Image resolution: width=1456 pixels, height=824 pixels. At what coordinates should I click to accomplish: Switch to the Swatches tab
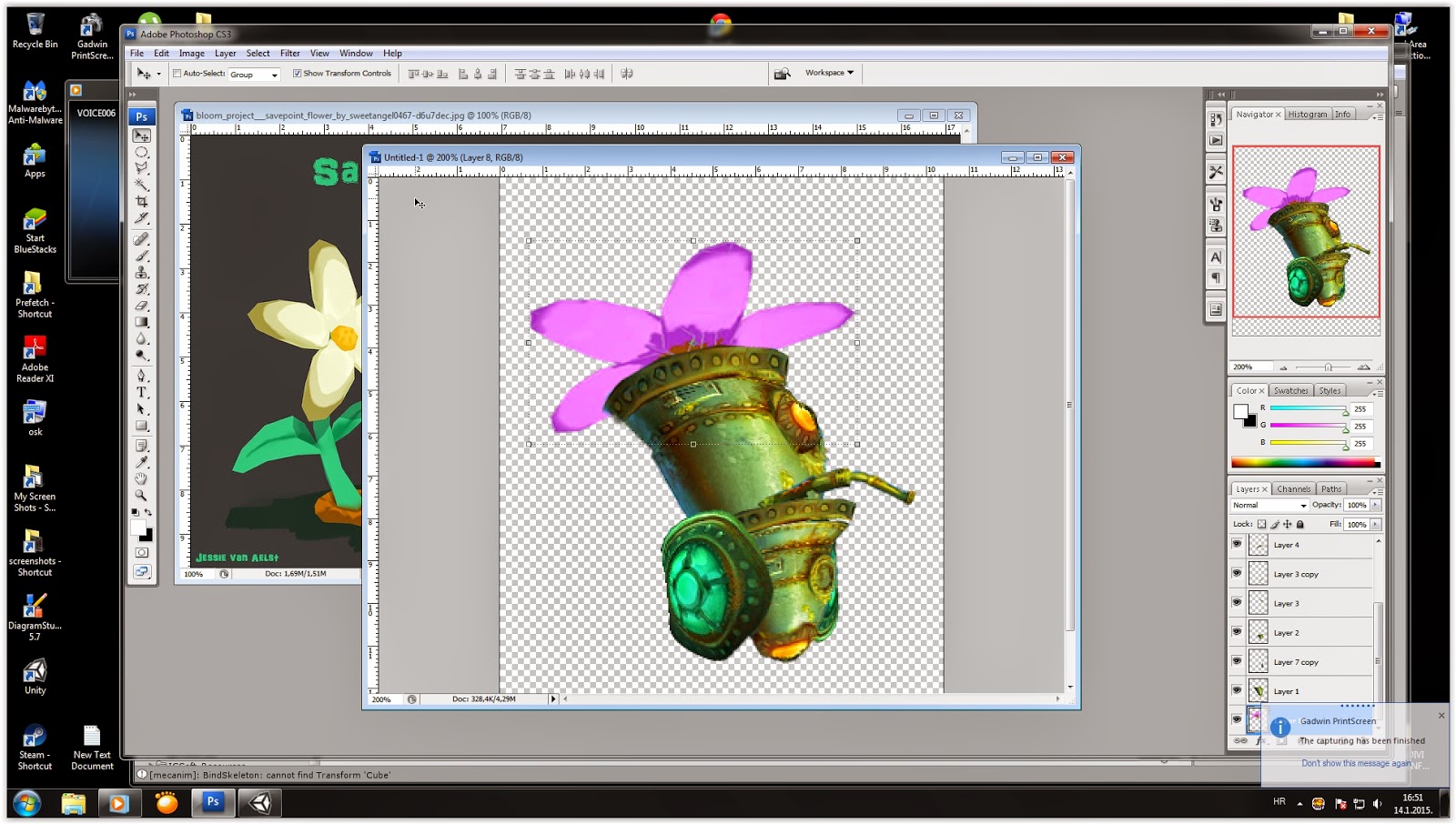tap(1290, 391)
